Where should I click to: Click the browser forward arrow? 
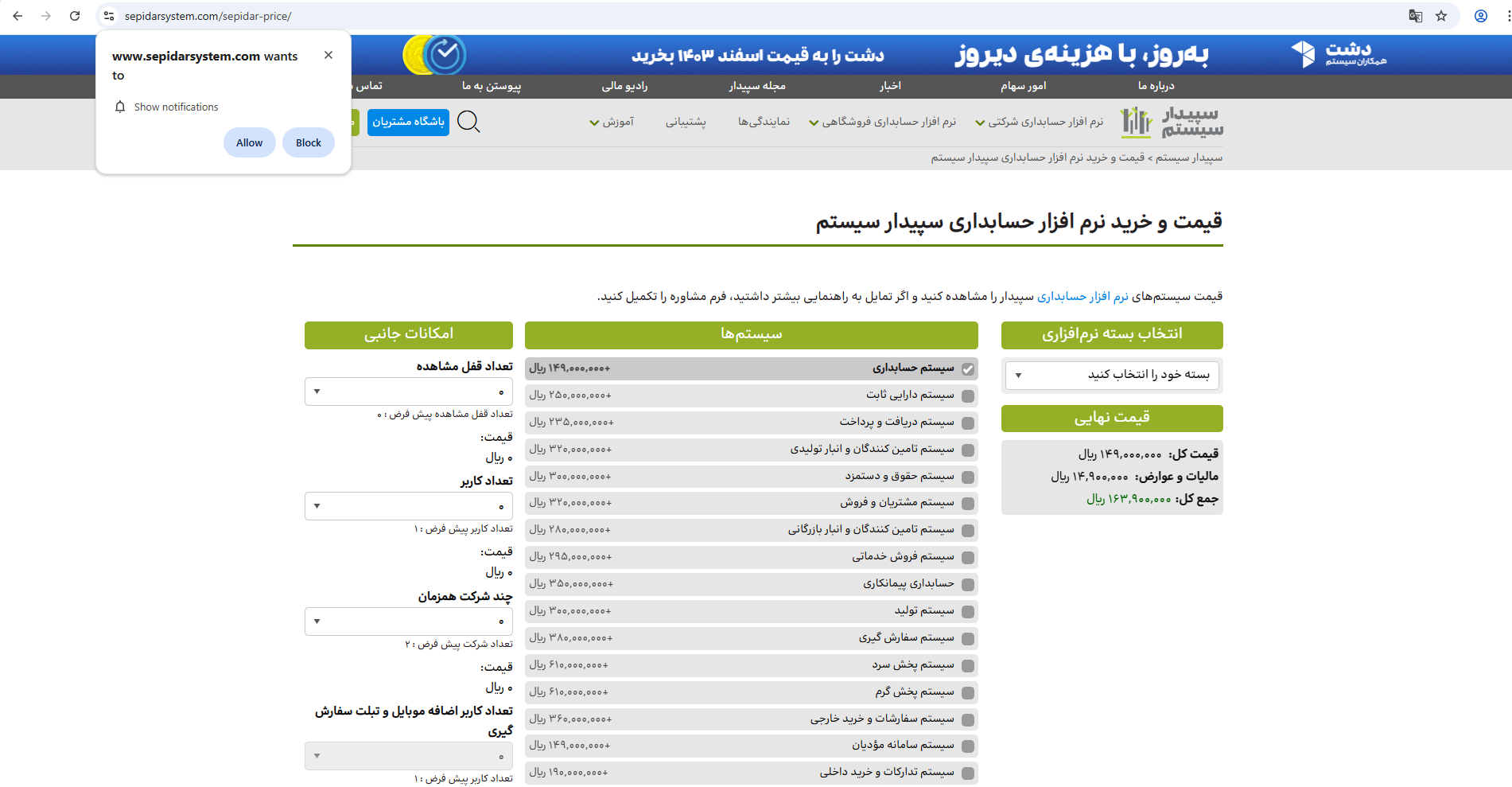[x=46, y=16]
